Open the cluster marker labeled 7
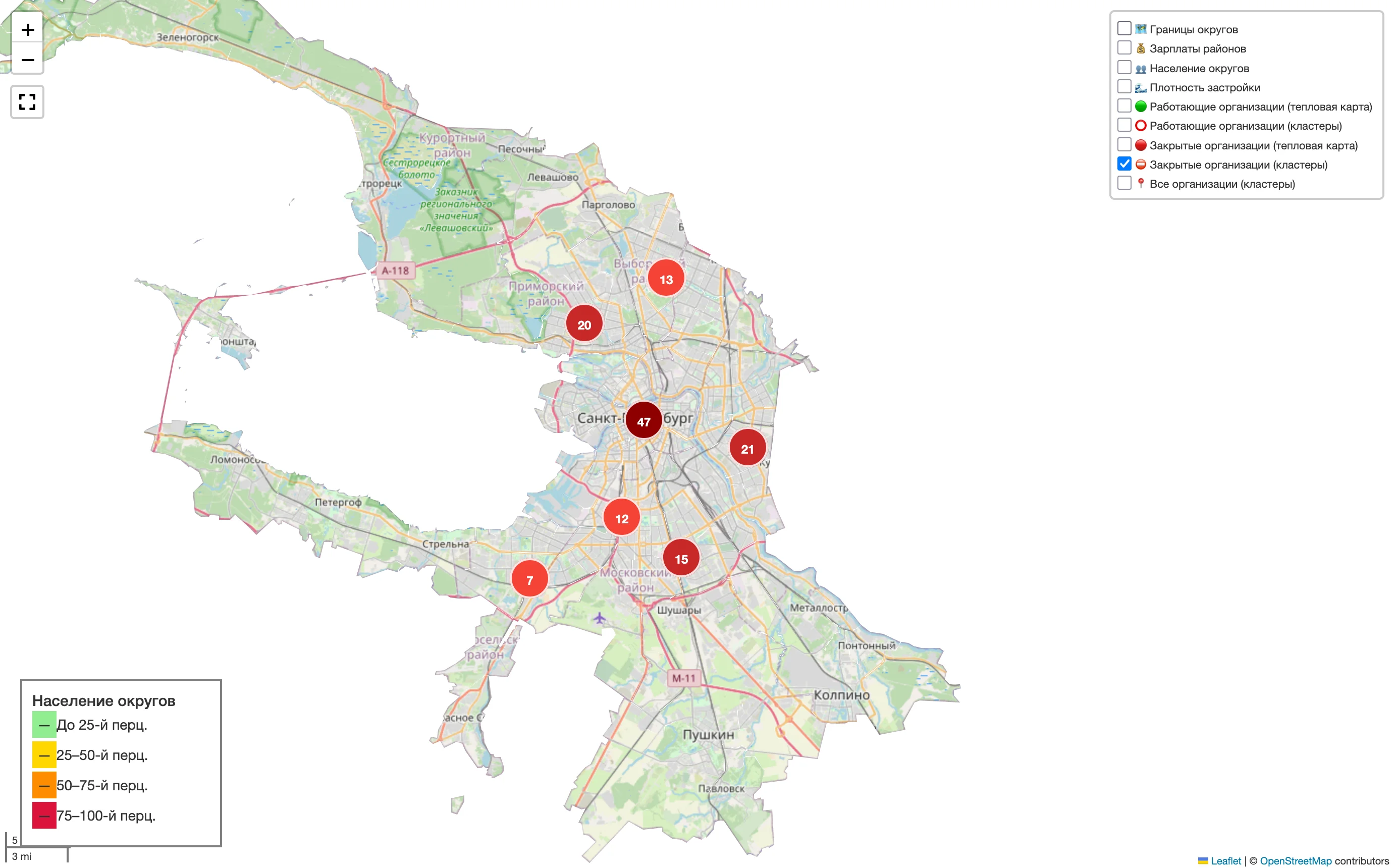1395x868 pixels. 529,579
